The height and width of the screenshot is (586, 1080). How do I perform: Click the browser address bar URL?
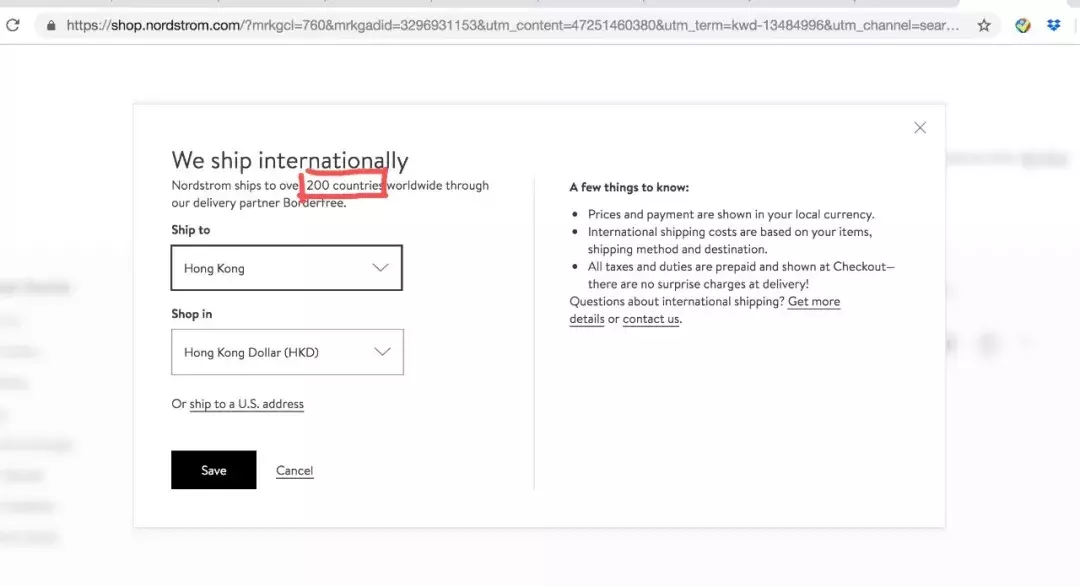512,25
